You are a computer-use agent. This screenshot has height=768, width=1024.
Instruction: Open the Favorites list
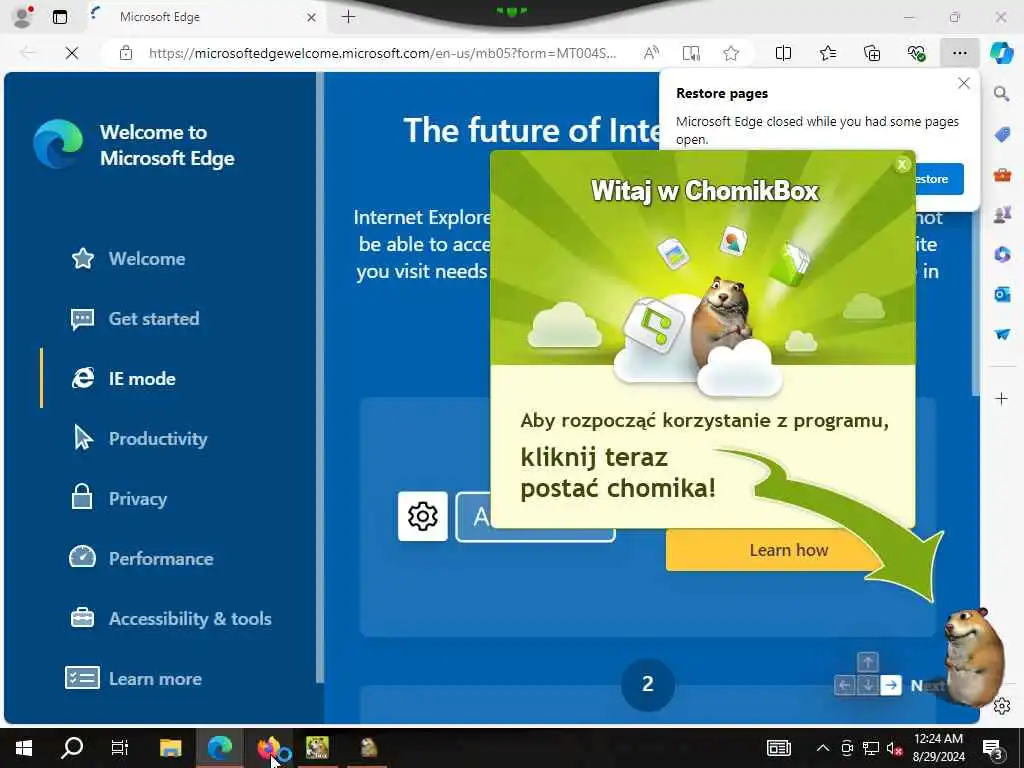click(x=827, y=53)
